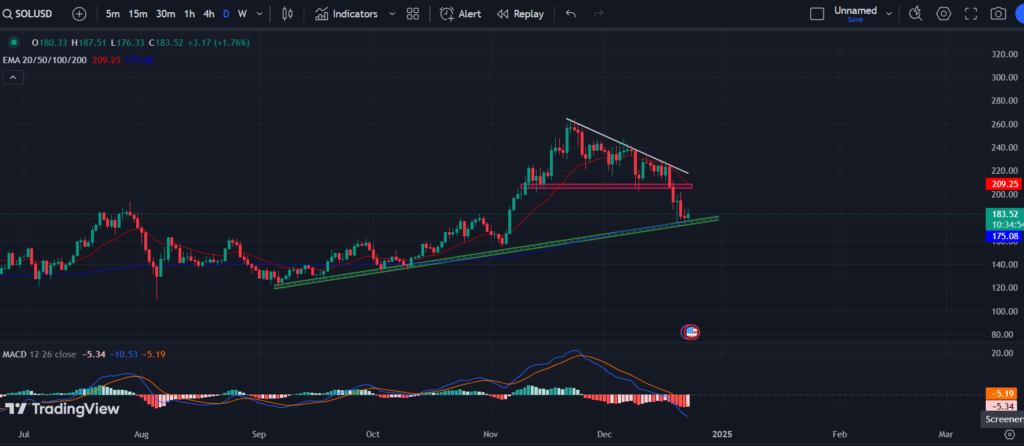Open the Indicators dialog
This screenshot has height=446, width=1024.
tap(346, 14)
